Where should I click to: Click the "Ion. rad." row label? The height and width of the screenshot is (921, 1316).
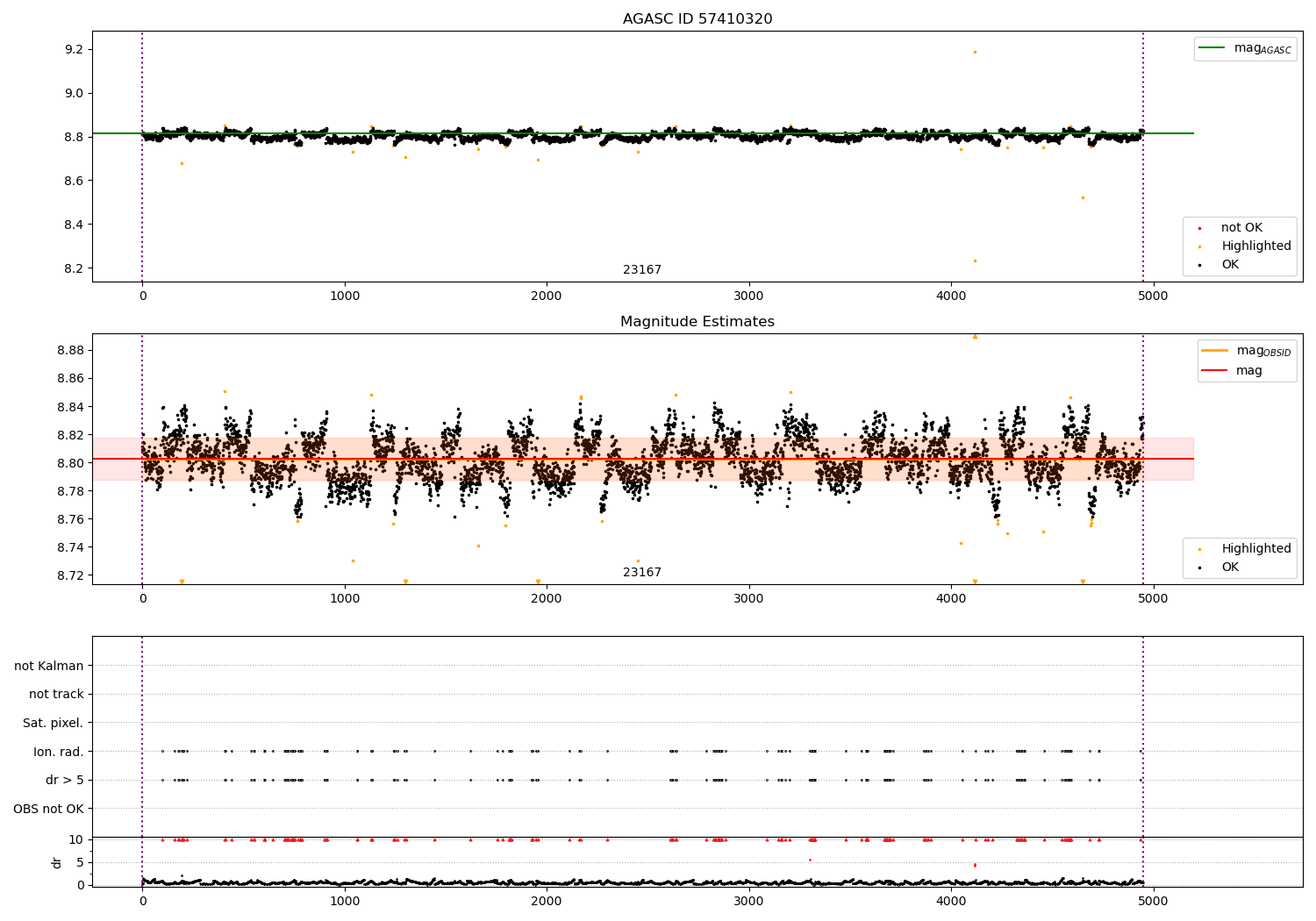click(59, 752)
